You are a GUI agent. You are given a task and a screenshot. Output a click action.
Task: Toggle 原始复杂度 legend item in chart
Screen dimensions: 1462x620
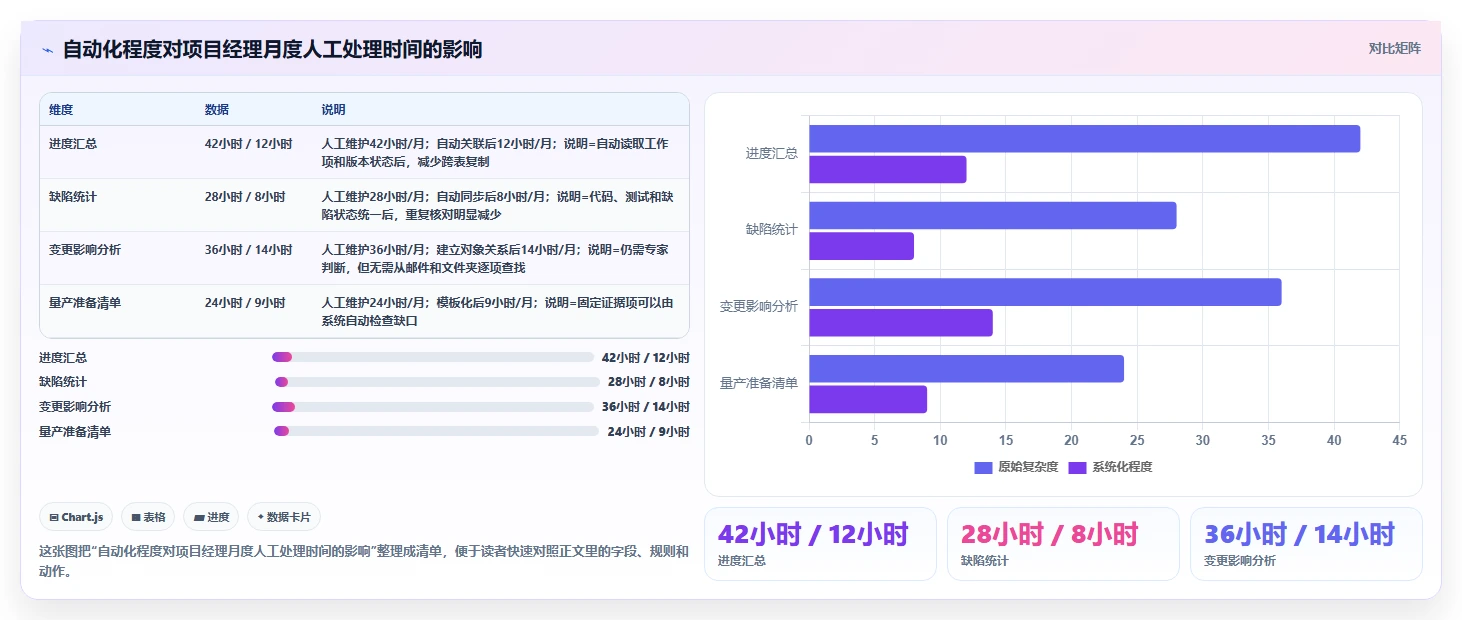point(1016,467)
